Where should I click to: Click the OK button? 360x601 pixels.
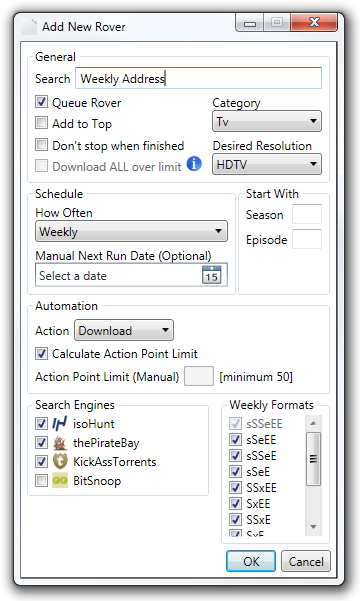(251, 562)
